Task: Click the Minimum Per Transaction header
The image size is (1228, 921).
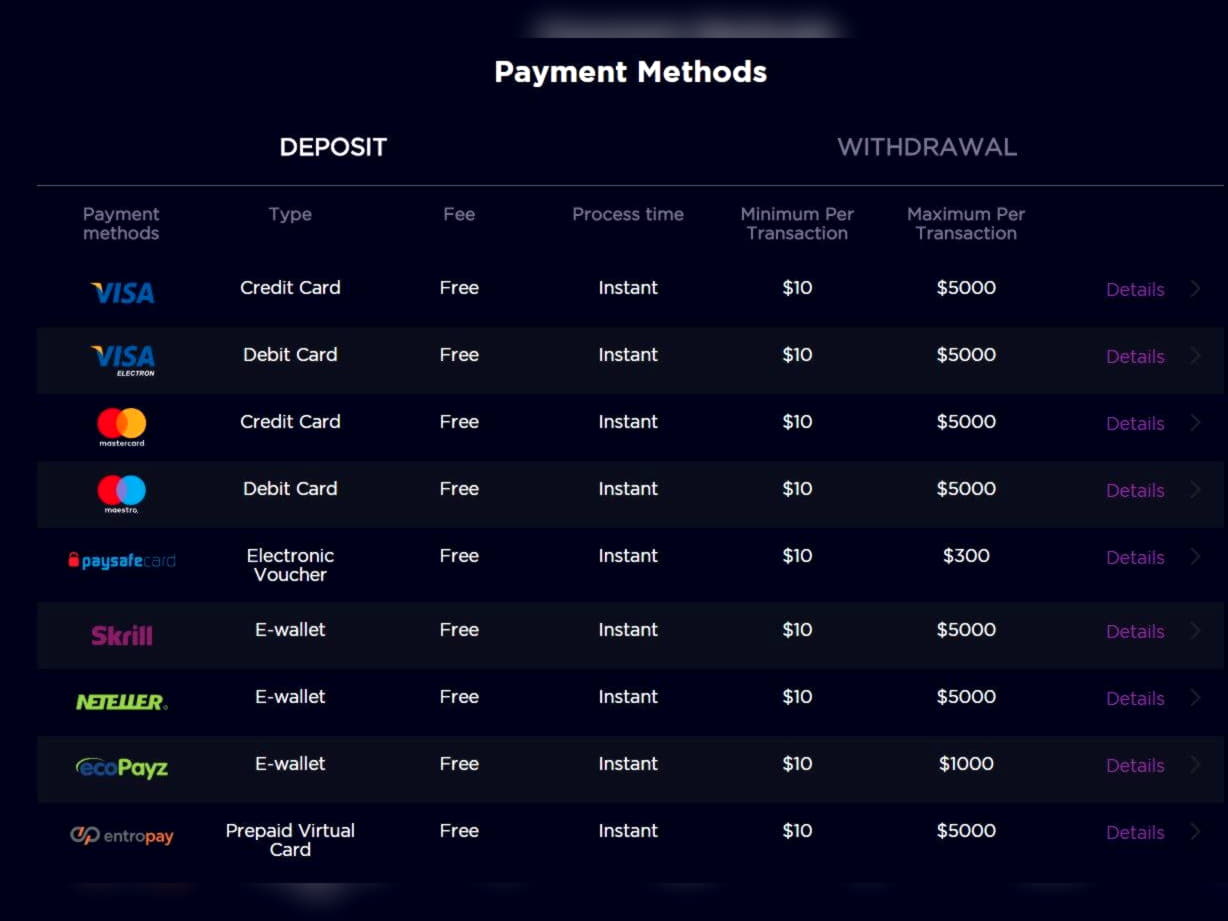Action: pyautogui.click(x=797, y=224)
